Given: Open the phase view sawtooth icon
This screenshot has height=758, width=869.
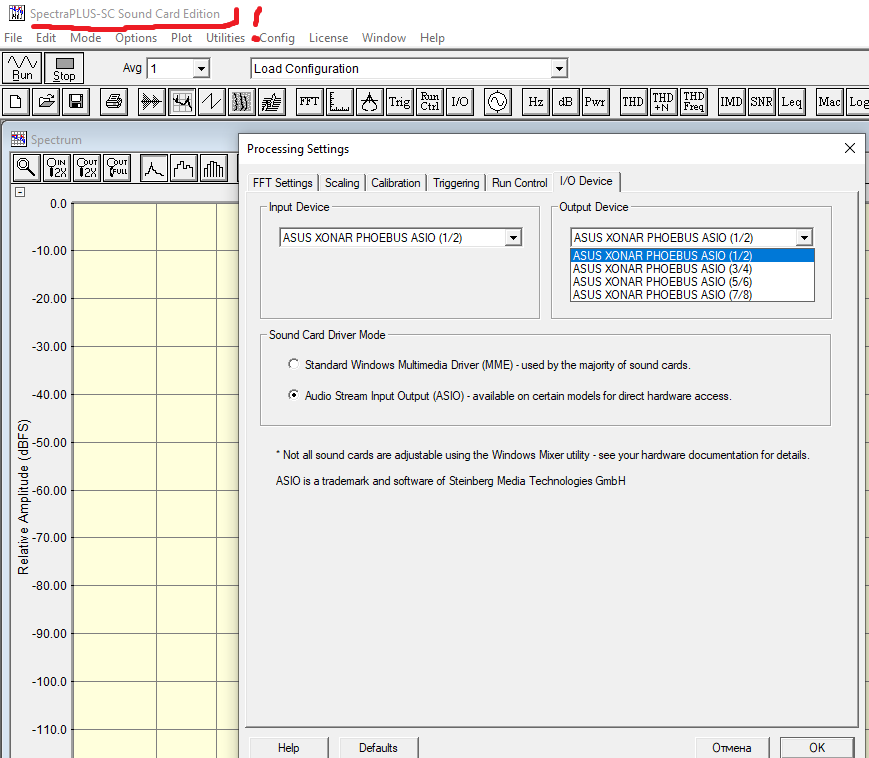Looking at the screenshot, I should tap(211, 101).
